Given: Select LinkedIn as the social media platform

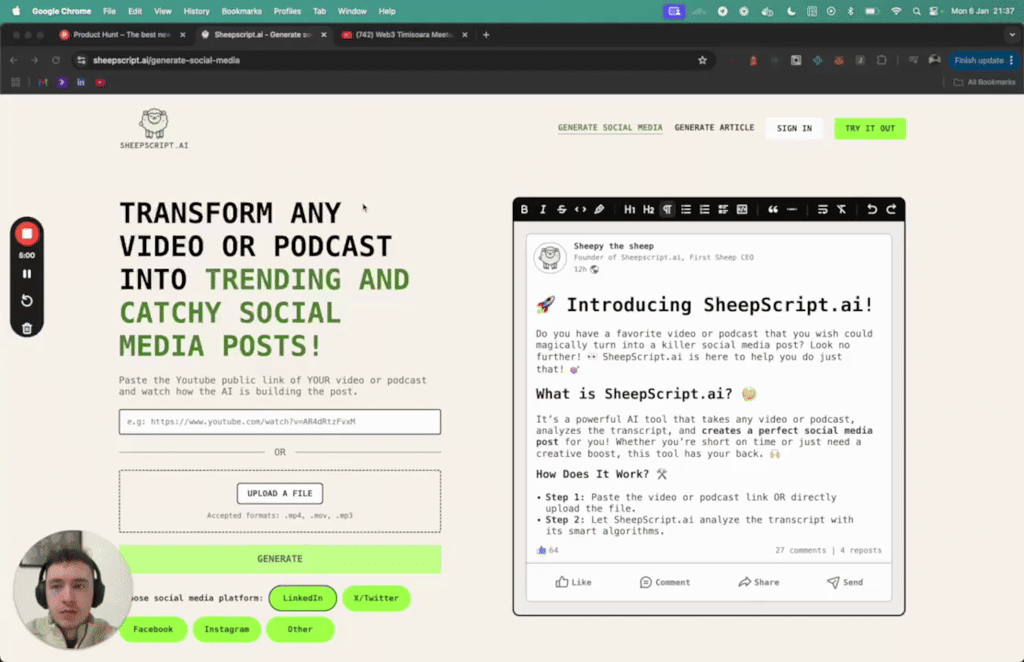Looking at the screenshot, I should 302,598.
